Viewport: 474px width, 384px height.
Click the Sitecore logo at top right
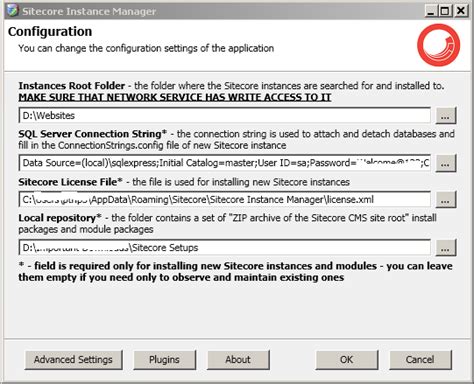pos(438,45)
